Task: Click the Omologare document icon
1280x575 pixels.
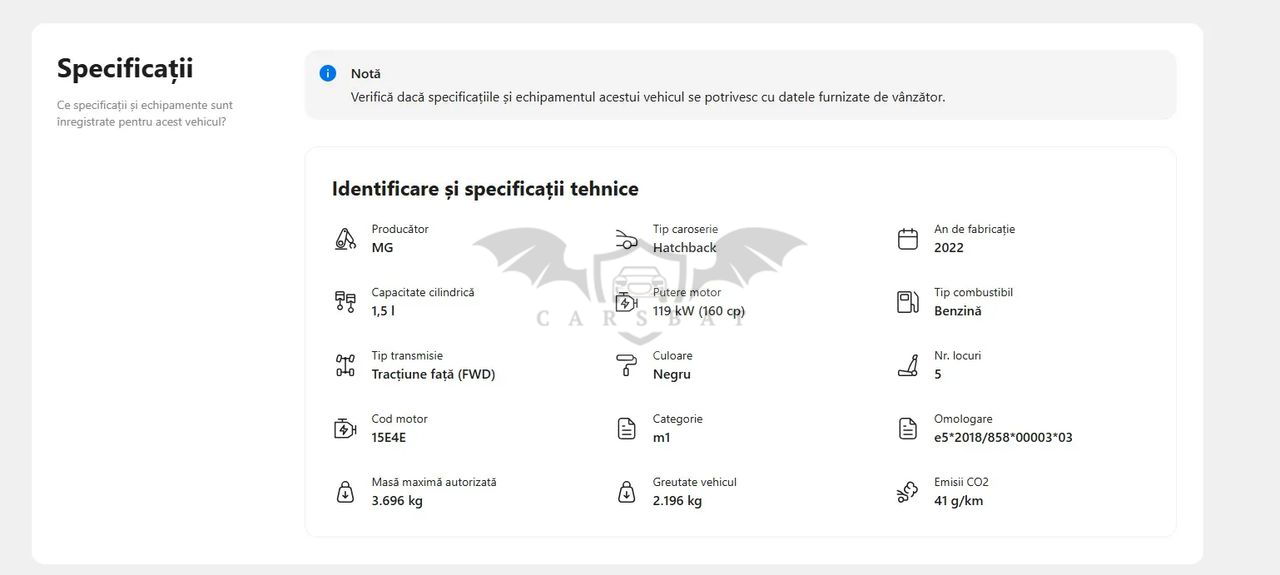Action: pos(907,429)
